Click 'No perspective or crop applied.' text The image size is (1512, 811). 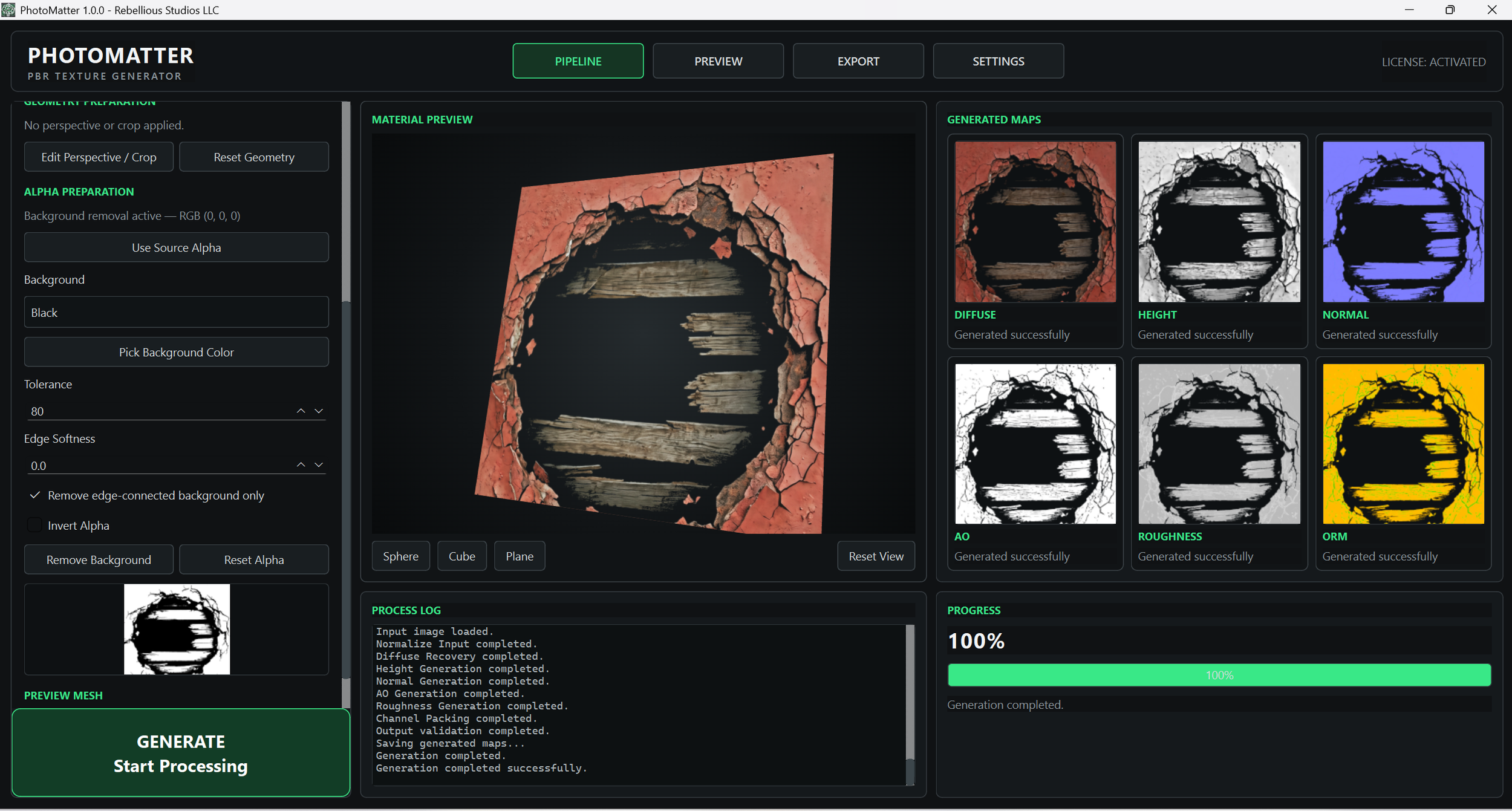click(x=104, y=125)
